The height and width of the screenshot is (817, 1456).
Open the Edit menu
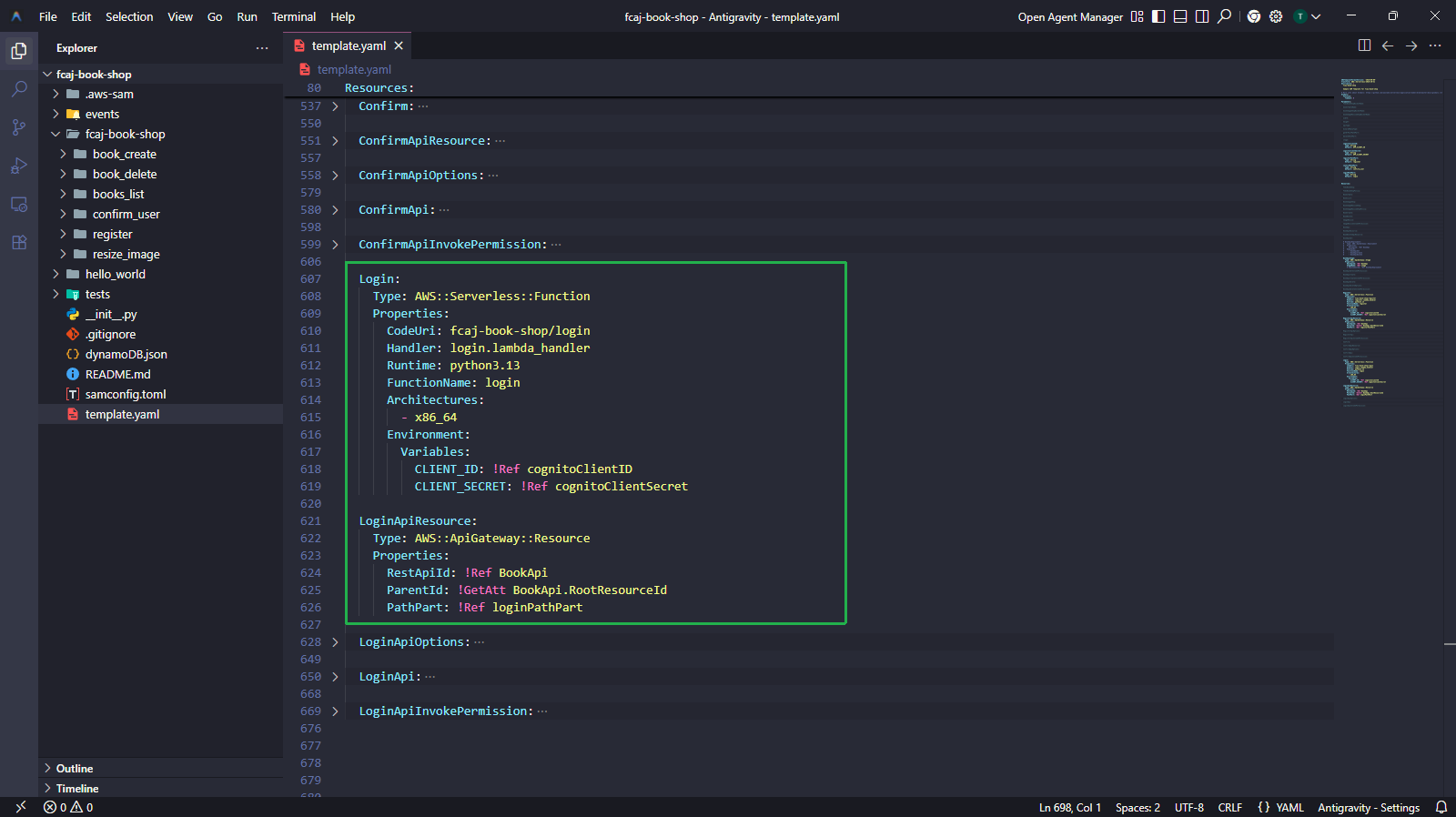[x=81, y=16]
